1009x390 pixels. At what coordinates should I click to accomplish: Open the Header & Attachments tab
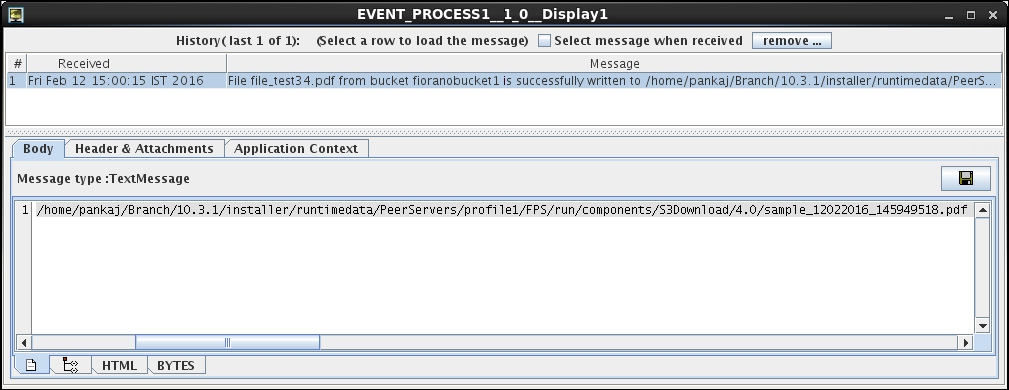tap(144, 149)
